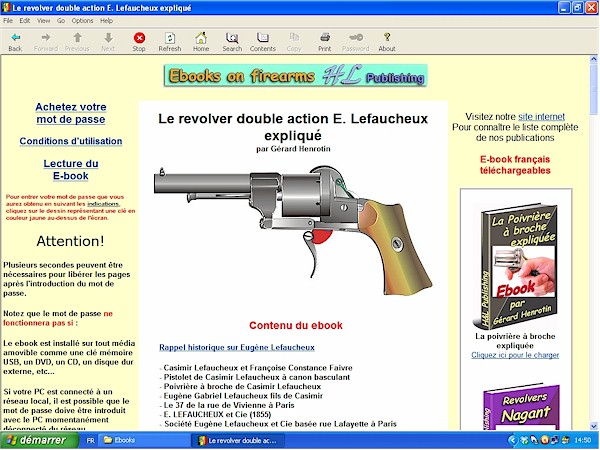The height and width of the screenshot is (450, 600).
Task: Open the View menu
Action: pyautogui.click(x=44, y=21)
